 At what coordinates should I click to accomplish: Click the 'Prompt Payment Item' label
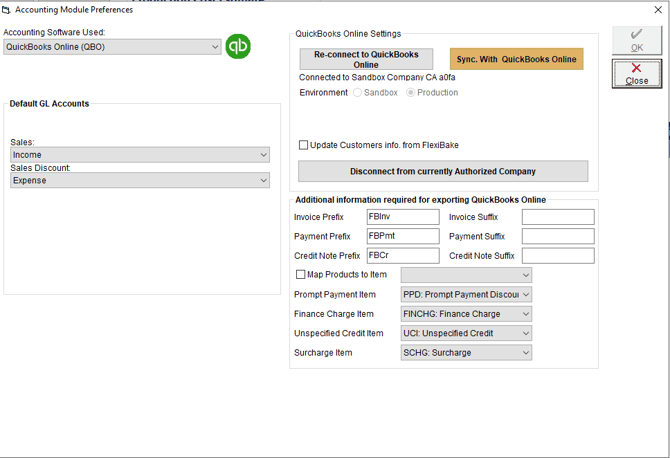click(x=335, y=294)
